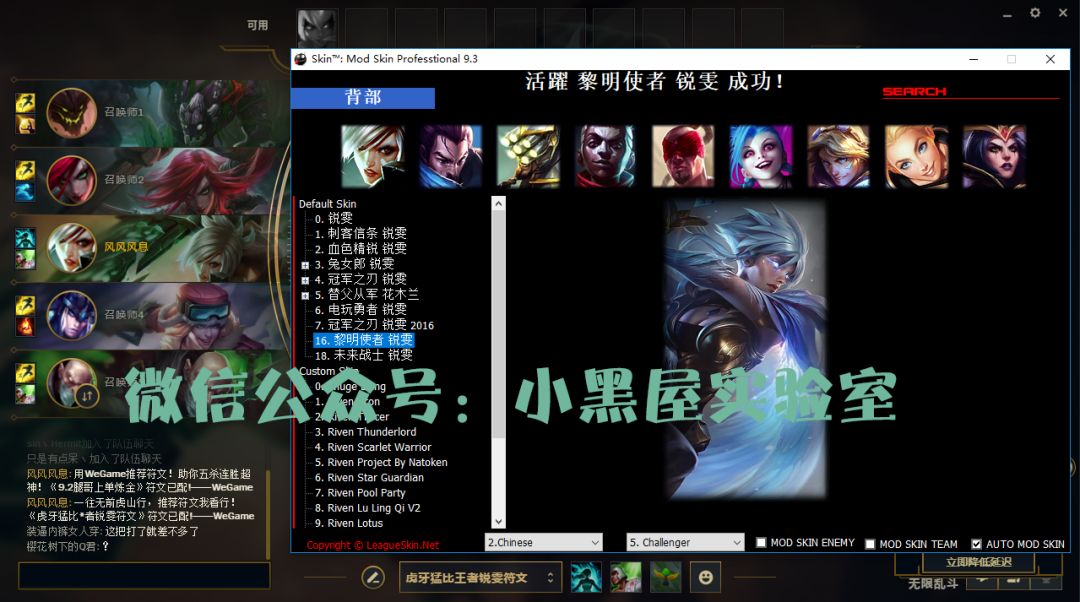This screenshot has height=602, width=1080.
Task: Click the SEARCH champion field
Action: (970, 92)
